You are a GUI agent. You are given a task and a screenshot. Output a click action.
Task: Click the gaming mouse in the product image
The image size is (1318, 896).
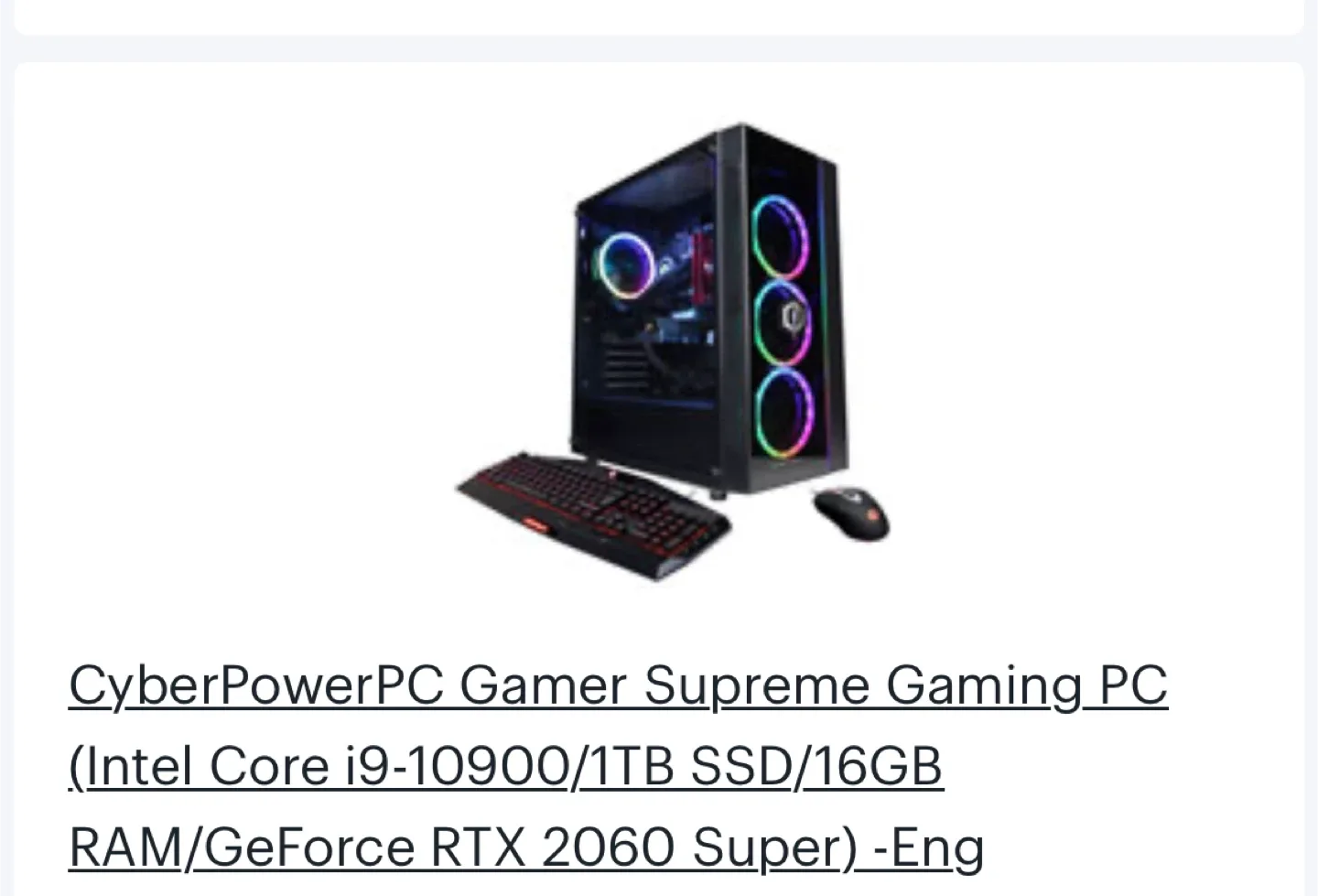pos(850,513)
